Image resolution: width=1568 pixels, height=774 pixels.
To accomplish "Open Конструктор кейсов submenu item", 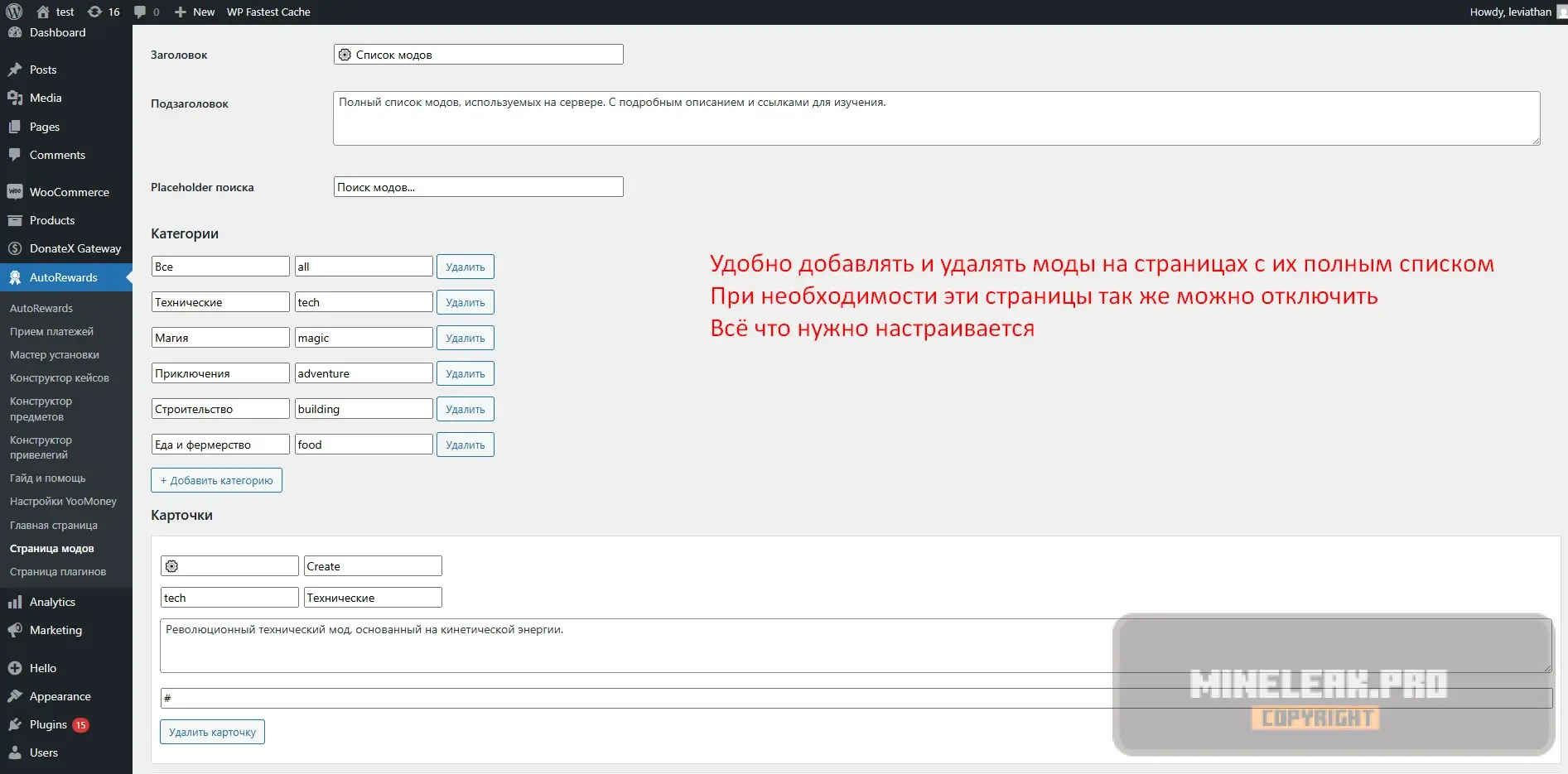I will click(x=60, y=378).
